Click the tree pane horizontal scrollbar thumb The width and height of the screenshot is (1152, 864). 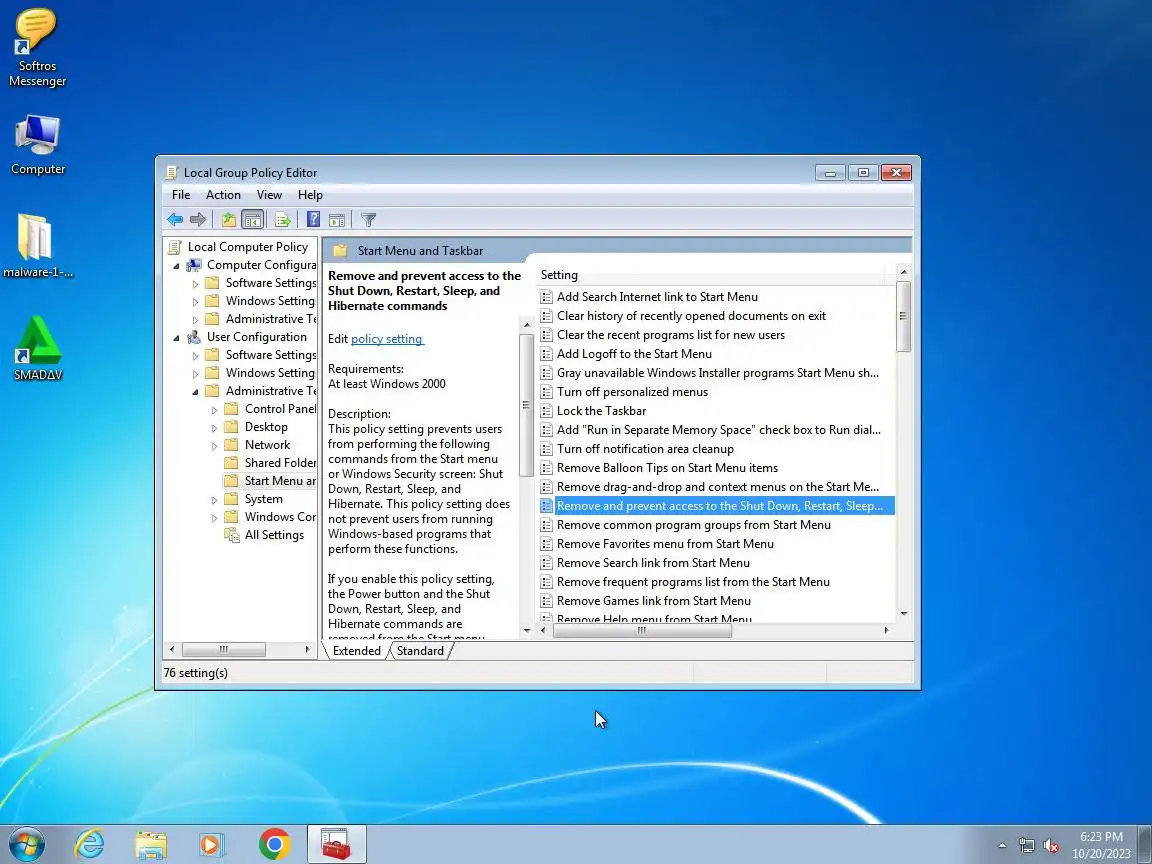pyautogui.click(x=223, y=649)
